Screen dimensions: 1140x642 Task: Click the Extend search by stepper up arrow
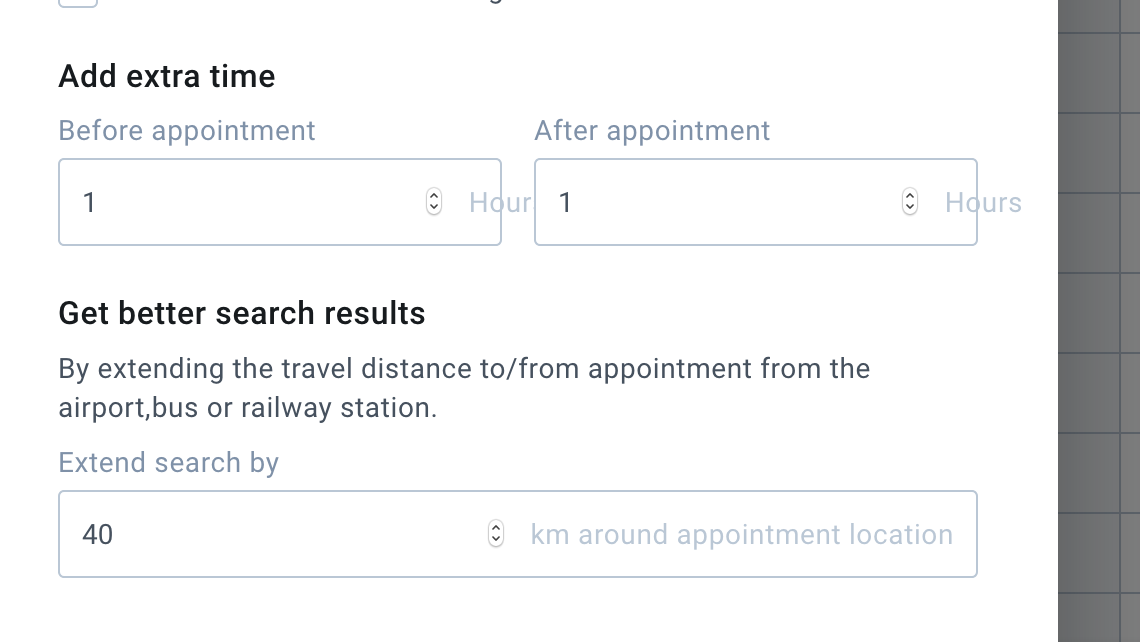496,529
